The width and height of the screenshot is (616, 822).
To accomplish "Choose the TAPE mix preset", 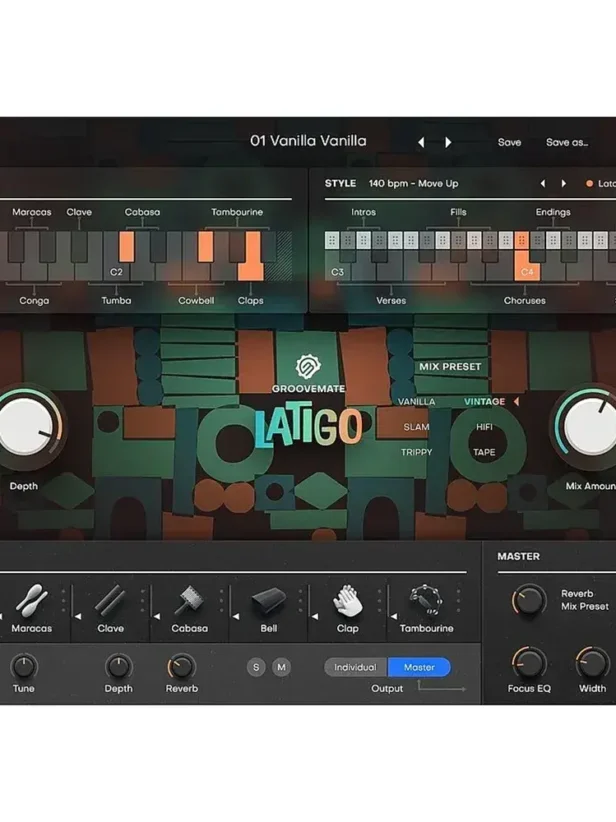I will (x=484, y=452).
